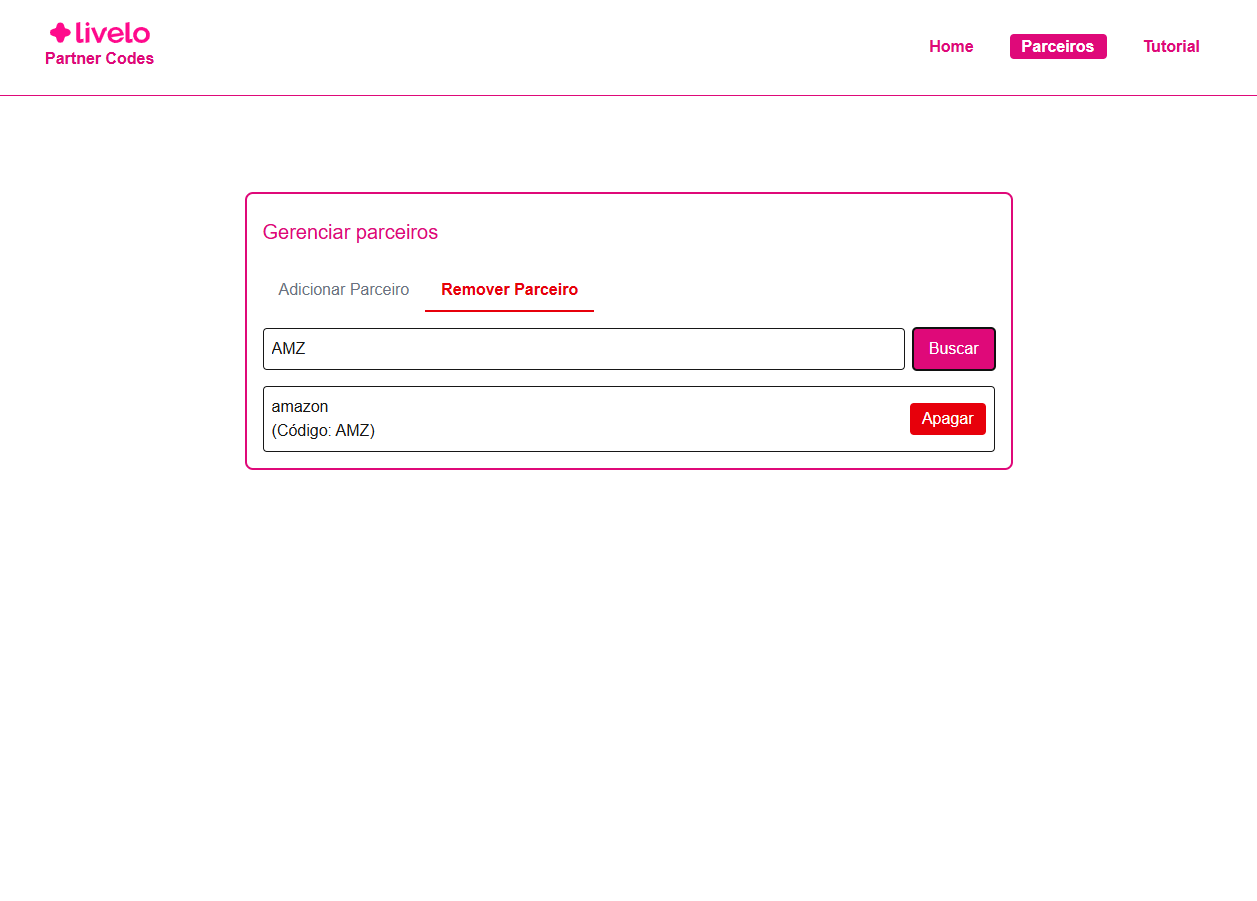Click the blank page area below the card
The height and width of the screenshot is (901, 1257).
pyautogui.click(x=628, y=680)
